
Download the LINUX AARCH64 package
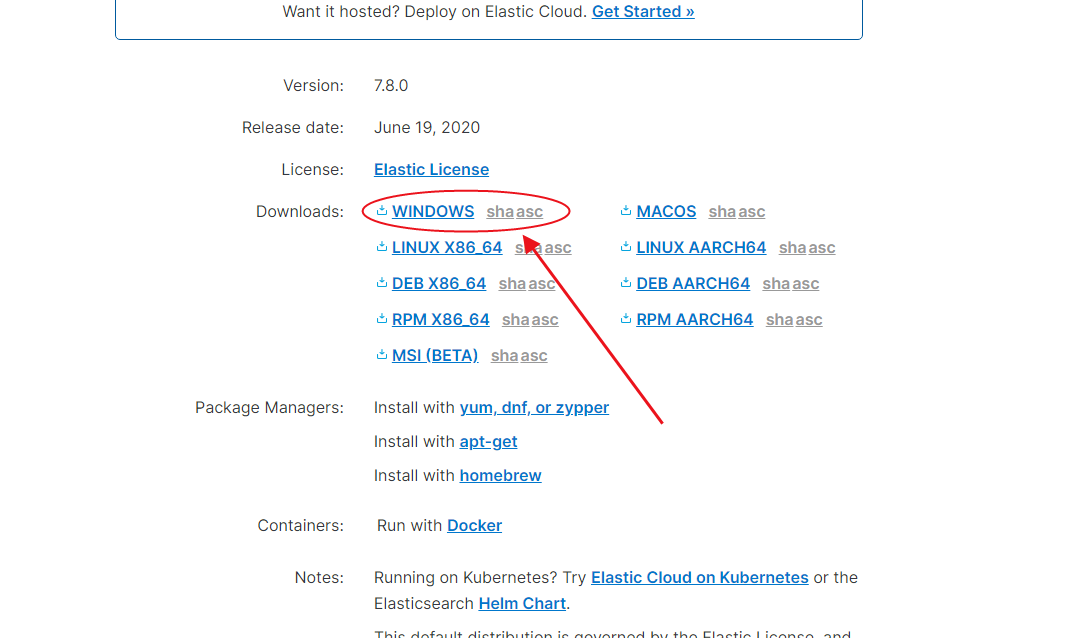click(701, 247)
